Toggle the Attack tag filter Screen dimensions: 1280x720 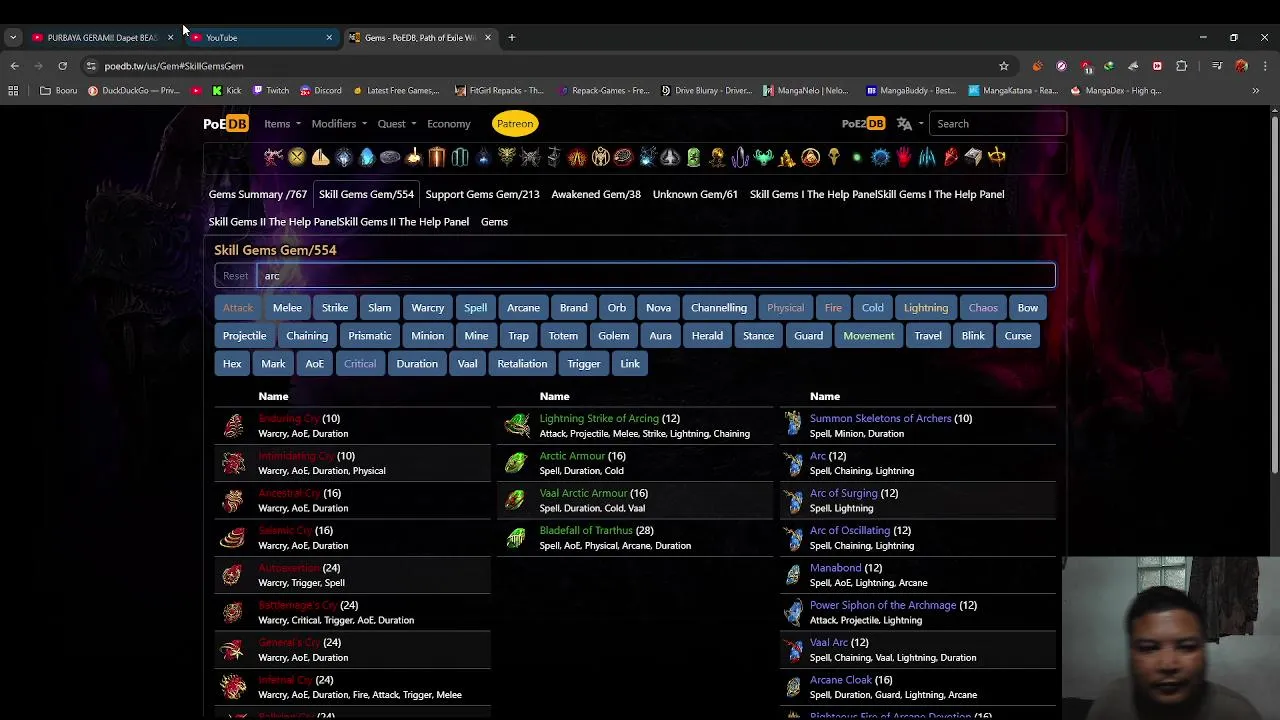pyautogui.click(x=238, y=308)
